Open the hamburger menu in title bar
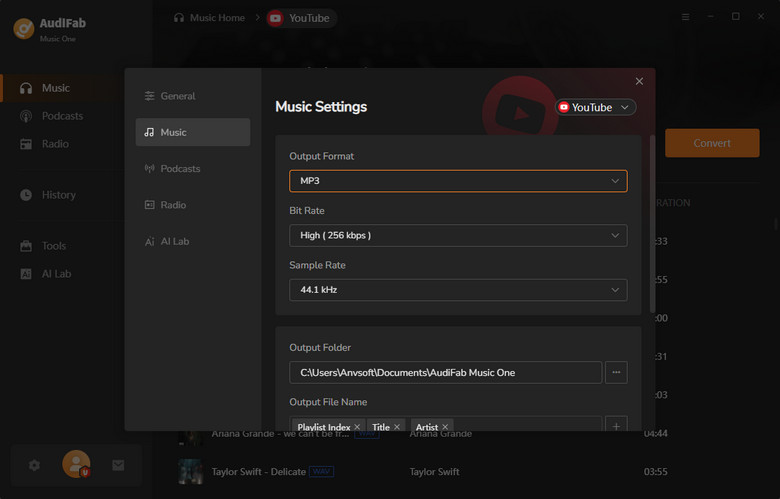This screenshot has width=780, height=499. (685, 17)
